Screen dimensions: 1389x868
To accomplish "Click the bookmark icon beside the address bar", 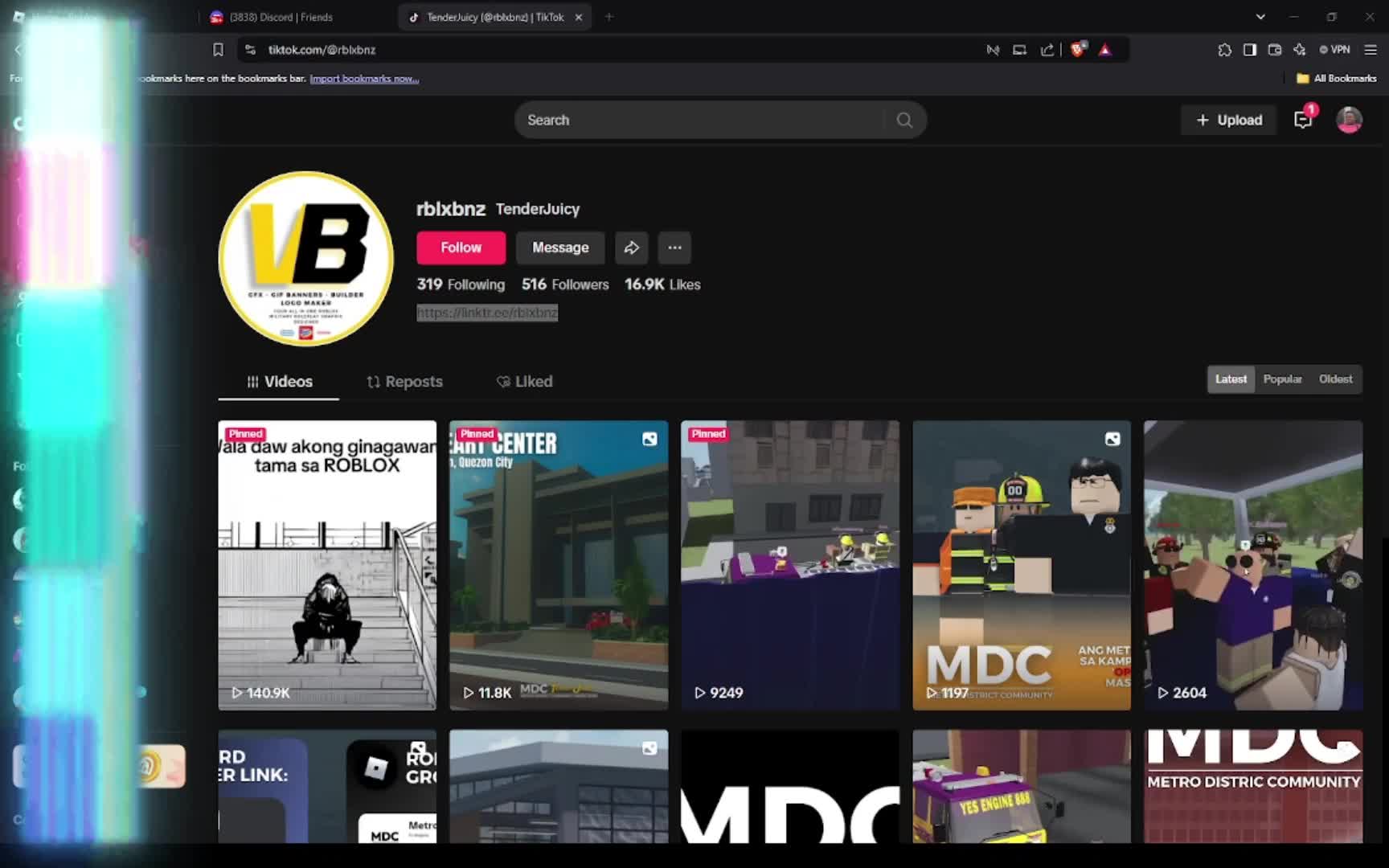I will 217,50.
